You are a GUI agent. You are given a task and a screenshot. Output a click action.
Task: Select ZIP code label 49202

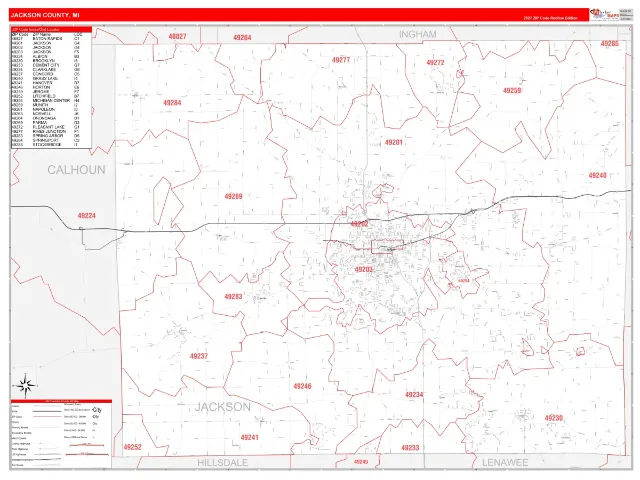[360, 224]
